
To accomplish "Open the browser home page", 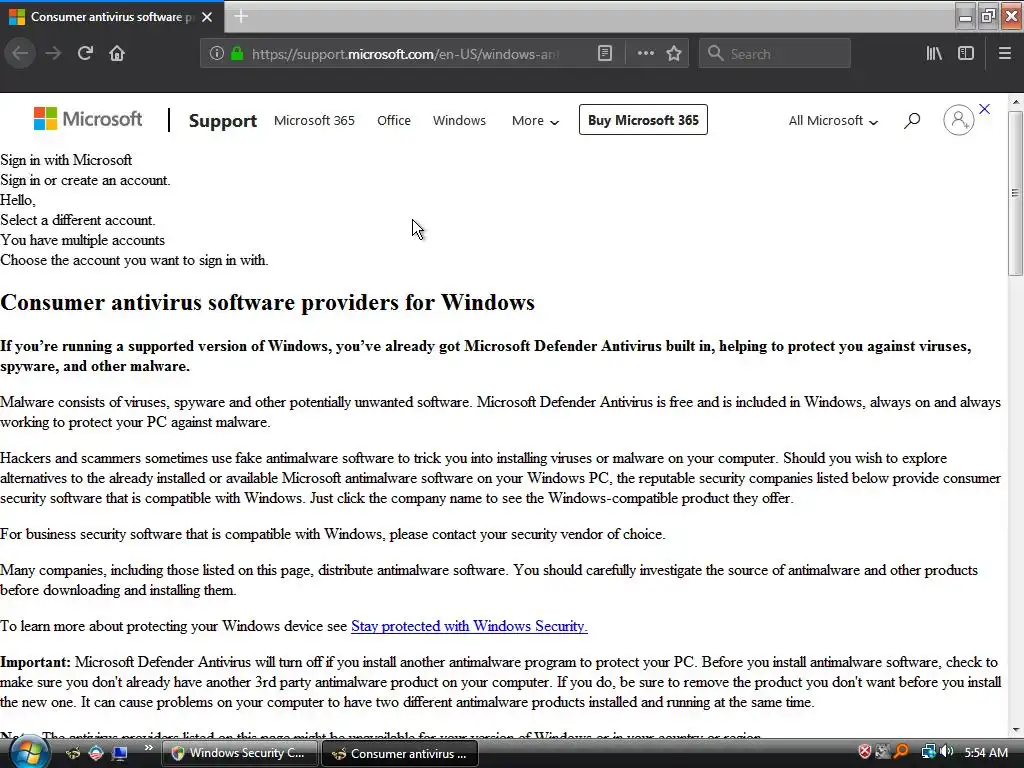I will [x=117, y=54].
